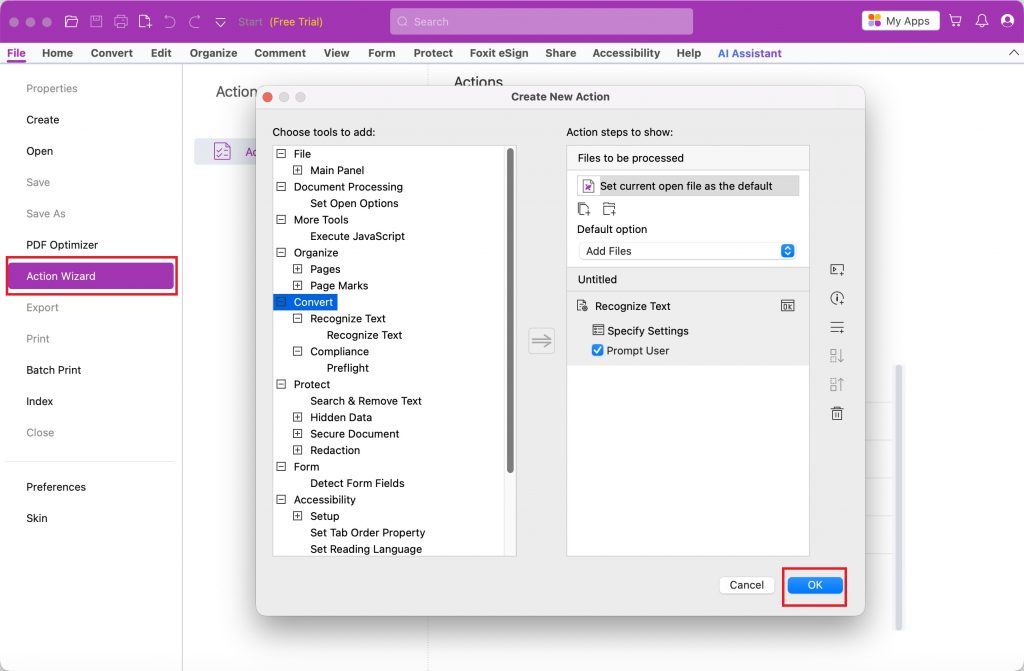Click the add divider lines icon at right
Image resolution: width=1024 pixels, height=671 pixels.
click(x=837, y=327)
